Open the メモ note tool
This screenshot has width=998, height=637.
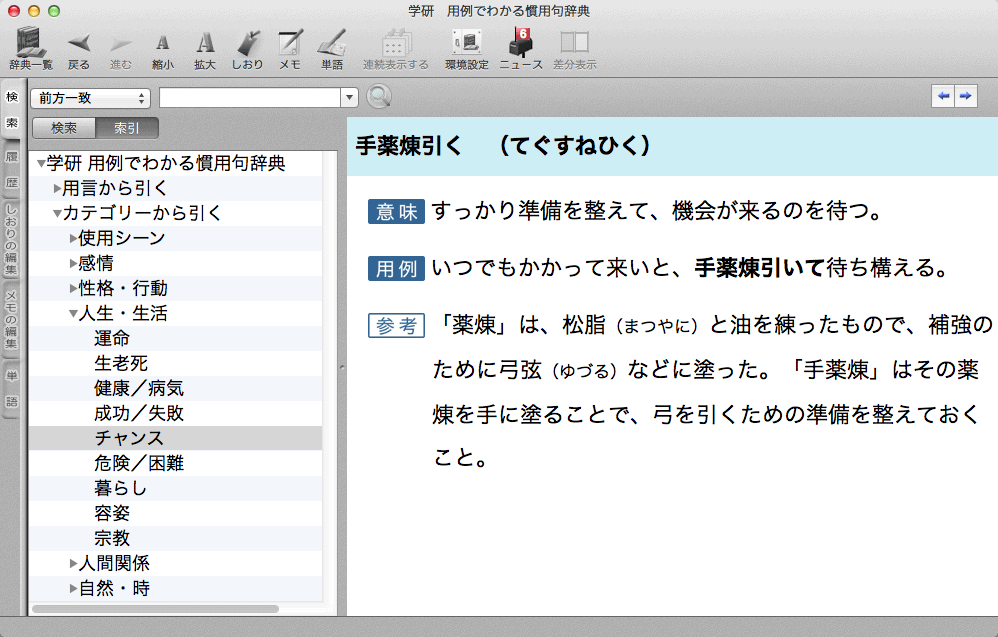pyautogui.click(x=290, y=48)
